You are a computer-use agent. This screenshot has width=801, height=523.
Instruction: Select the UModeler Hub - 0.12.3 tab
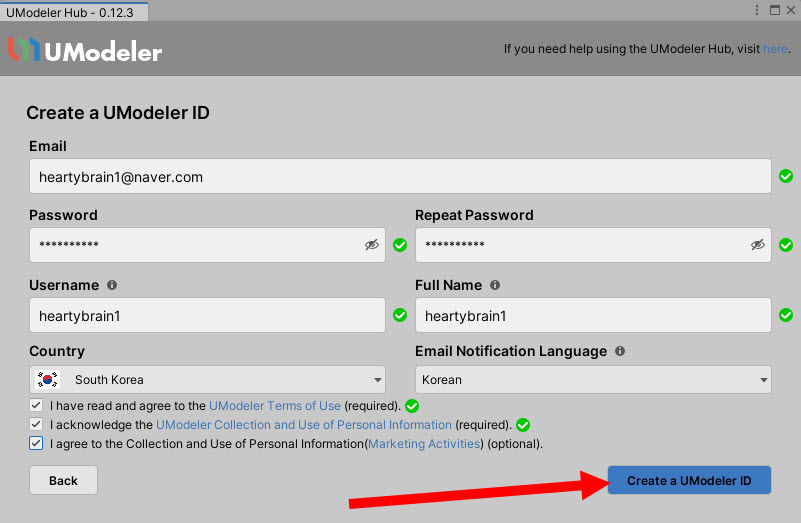(74, 12)
